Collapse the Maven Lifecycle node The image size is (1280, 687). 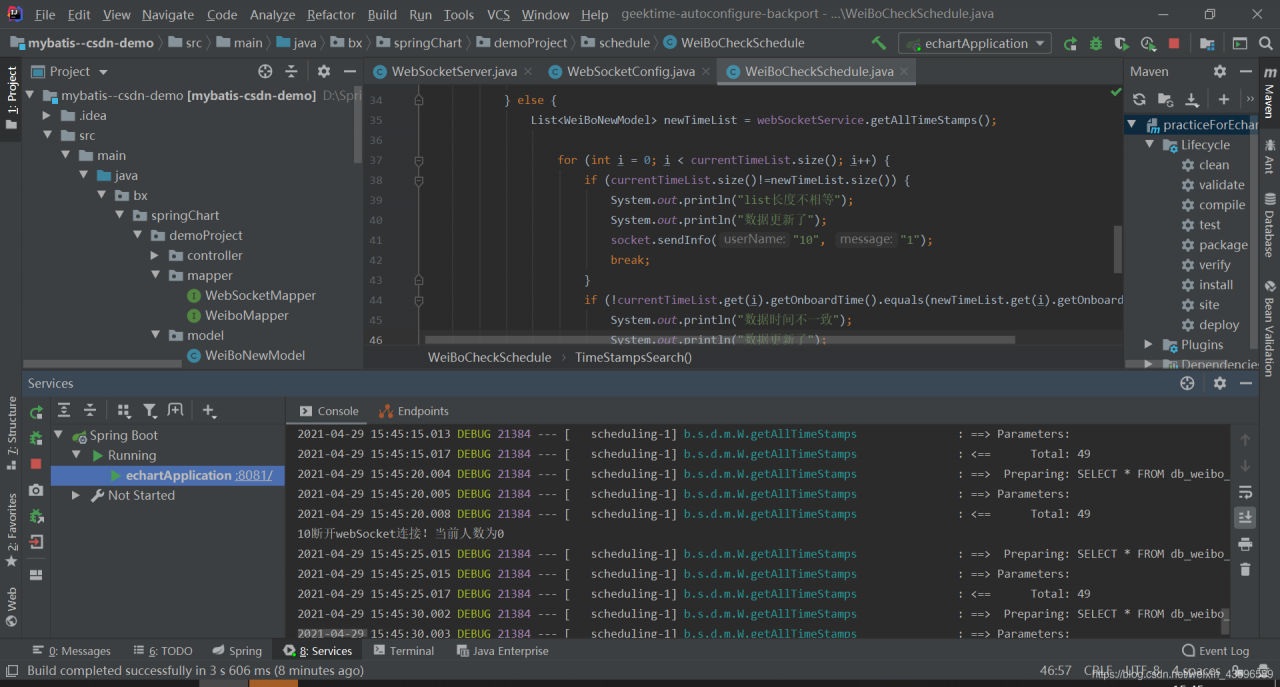pyautogui.click(x=1150, y=145)
